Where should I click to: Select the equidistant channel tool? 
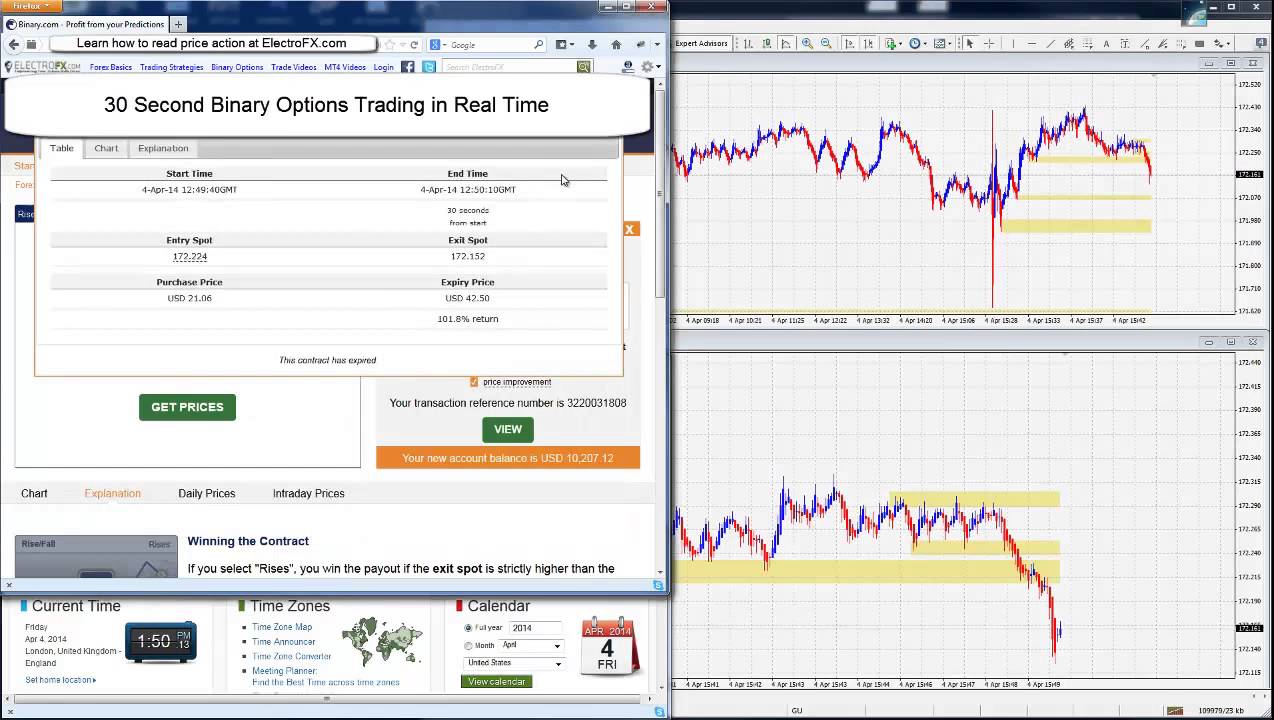(1069, 44)
